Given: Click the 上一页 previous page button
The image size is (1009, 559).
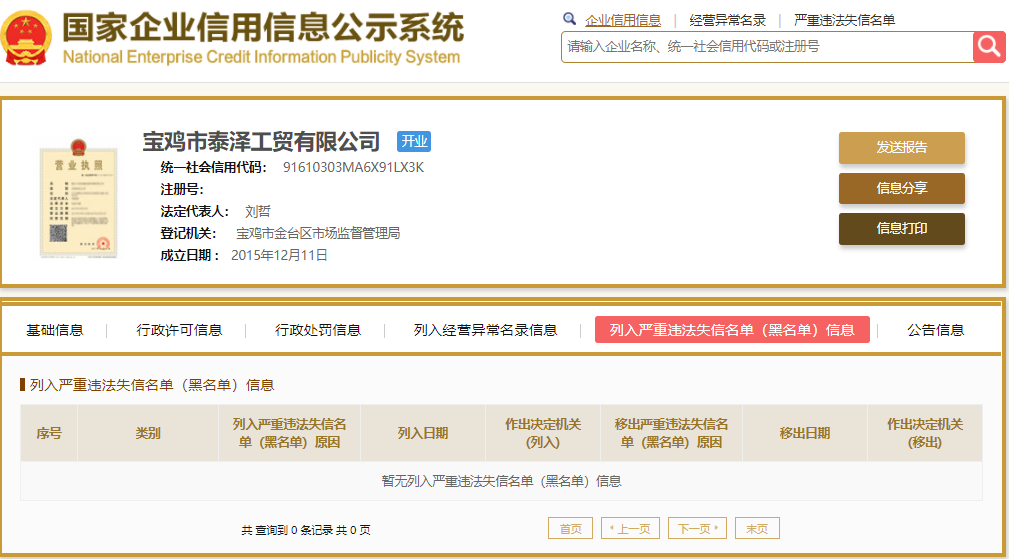Looking at the screenshot, I should tap(630, 528).
